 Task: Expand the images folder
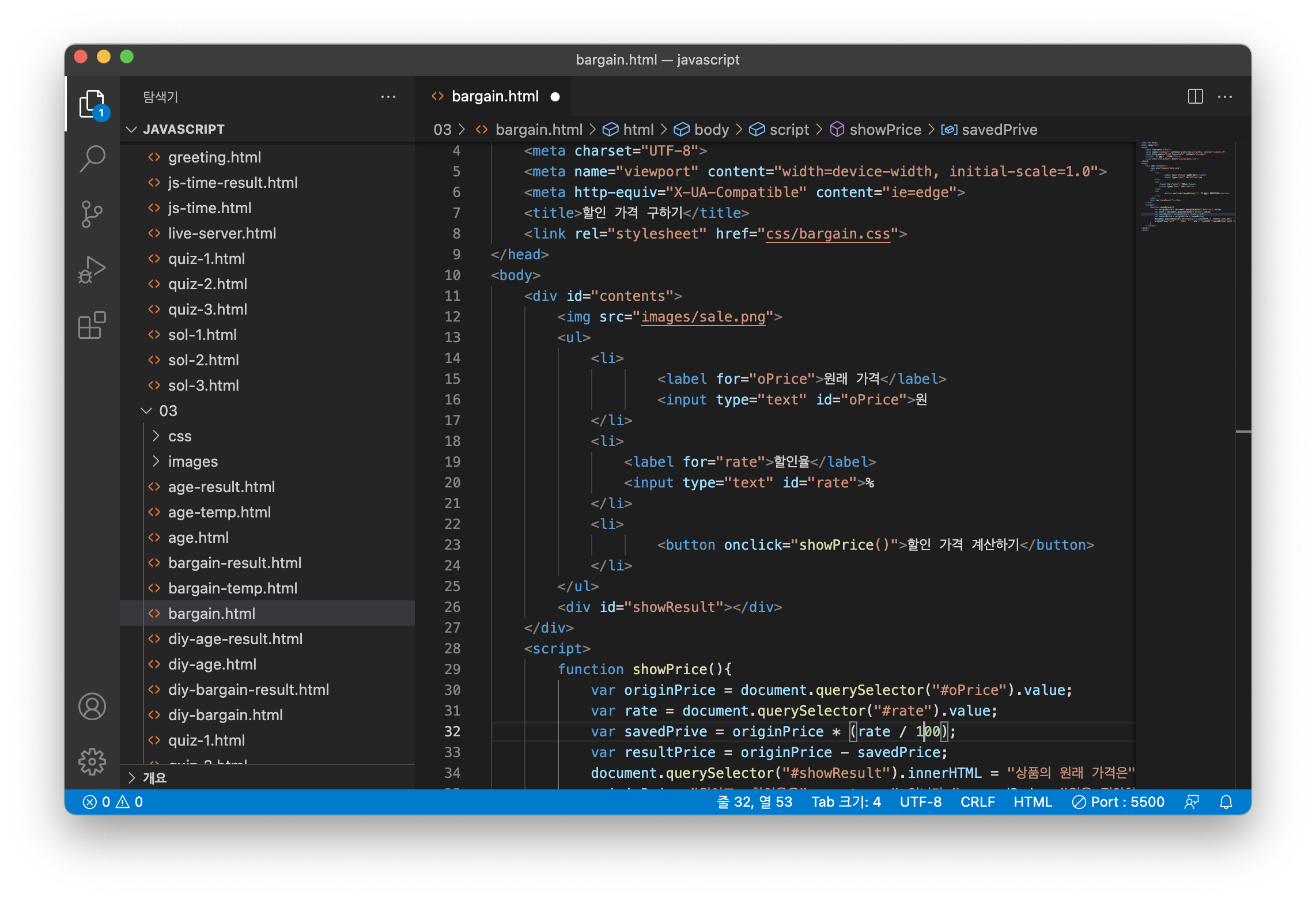(192, 462)
